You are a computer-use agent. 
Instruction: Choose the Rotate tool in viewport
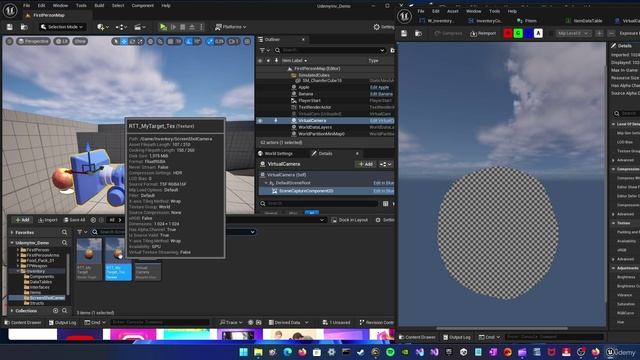132,41
